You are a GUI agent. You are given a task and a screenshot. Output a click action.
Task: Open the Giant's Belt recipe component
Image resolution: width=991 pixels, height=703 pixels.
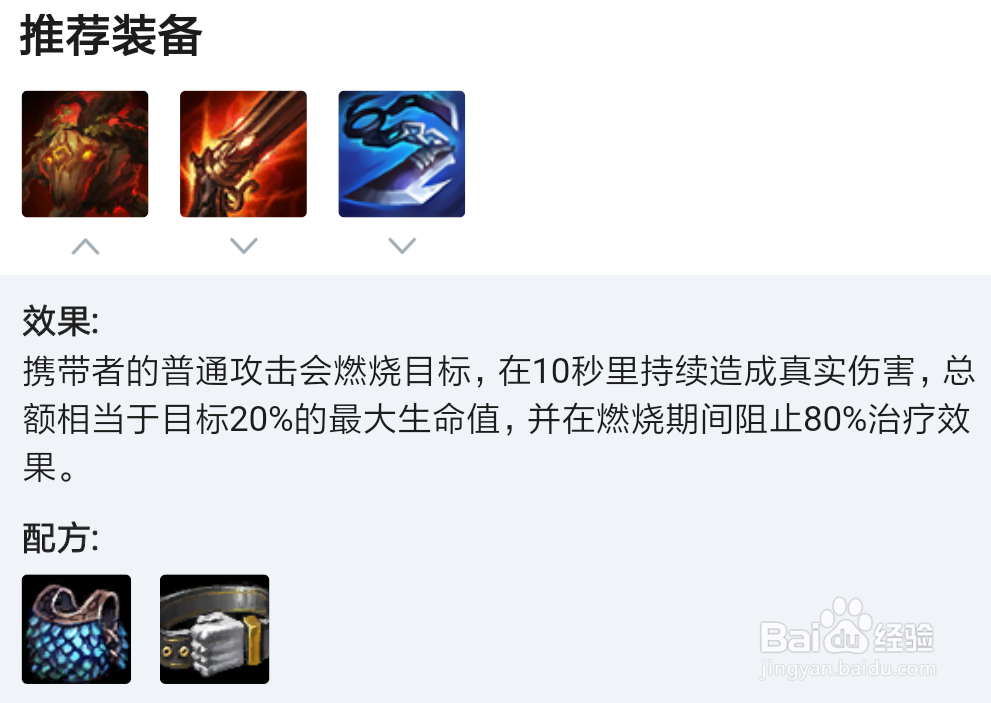point(215,629)
